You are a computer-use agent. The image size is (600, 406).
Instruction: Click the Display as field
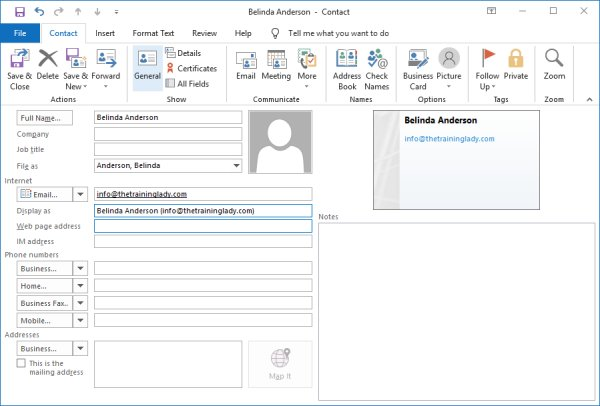pyautogui.click(x=203, y=211)
